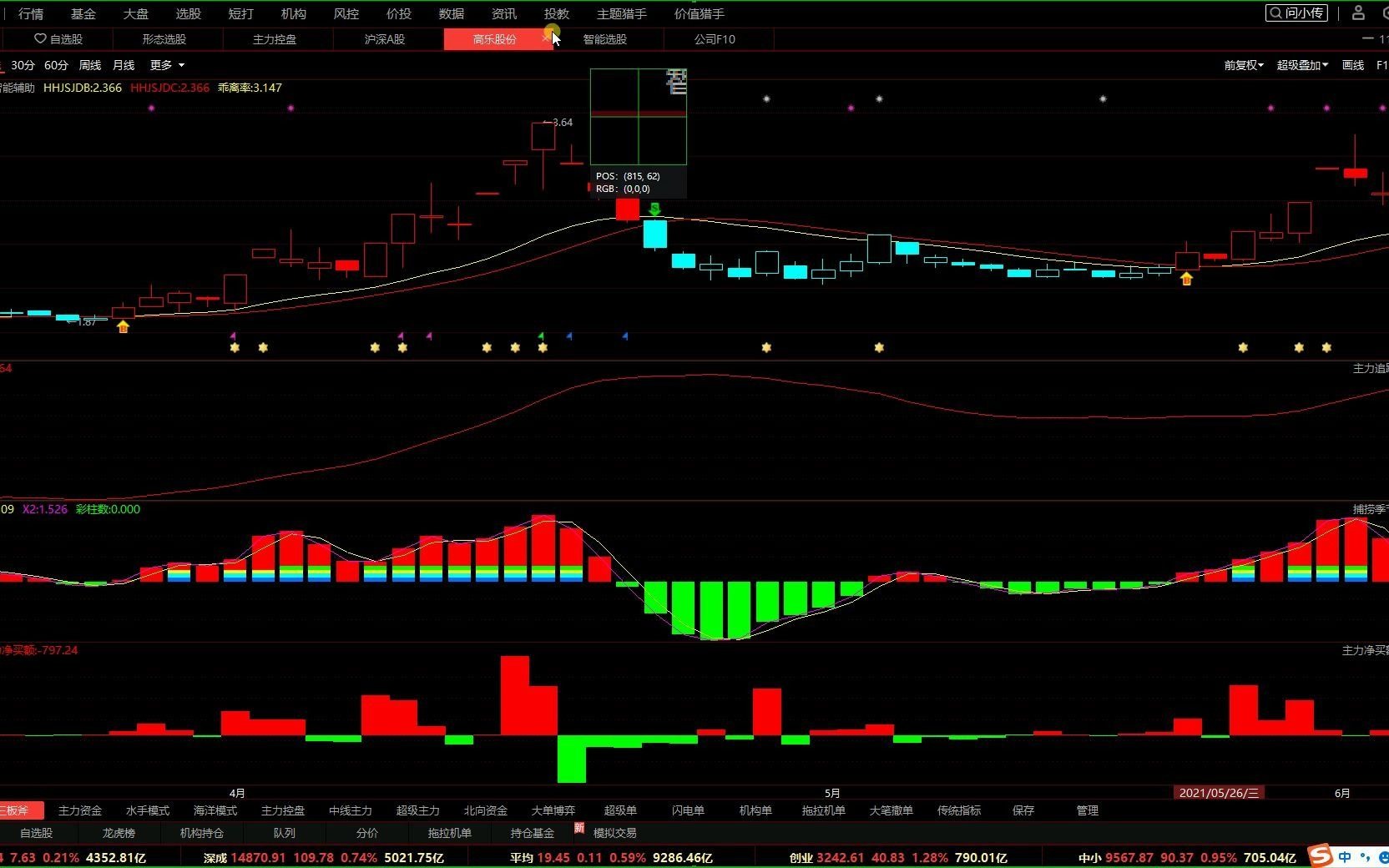The image size is (1389, 868).
Task: Select the 大笔撤单 indicator tab
Action: [891, 810]
